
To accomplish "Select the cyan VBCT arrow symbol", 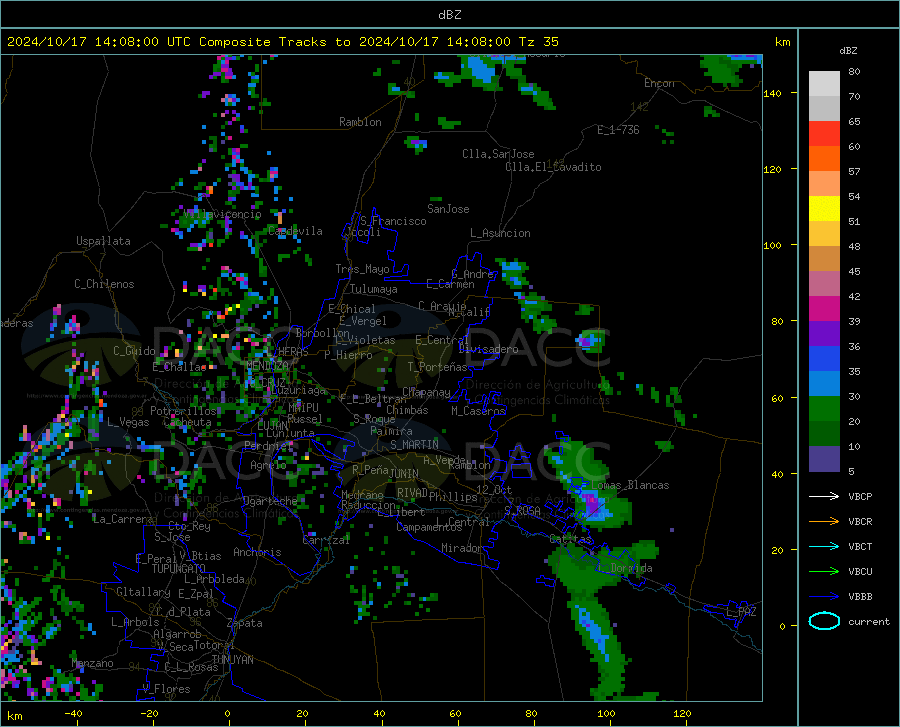I will click(824, 546).
